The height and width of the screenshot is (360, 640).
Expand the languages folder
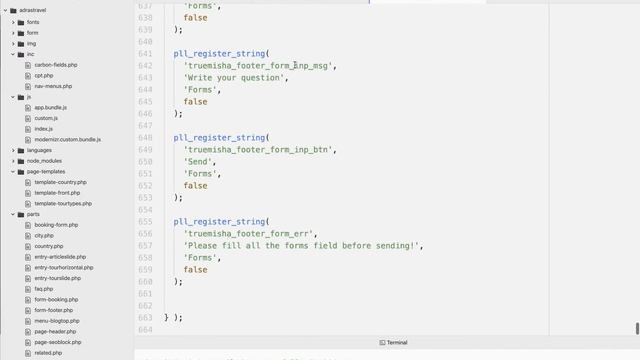point(13,150)
